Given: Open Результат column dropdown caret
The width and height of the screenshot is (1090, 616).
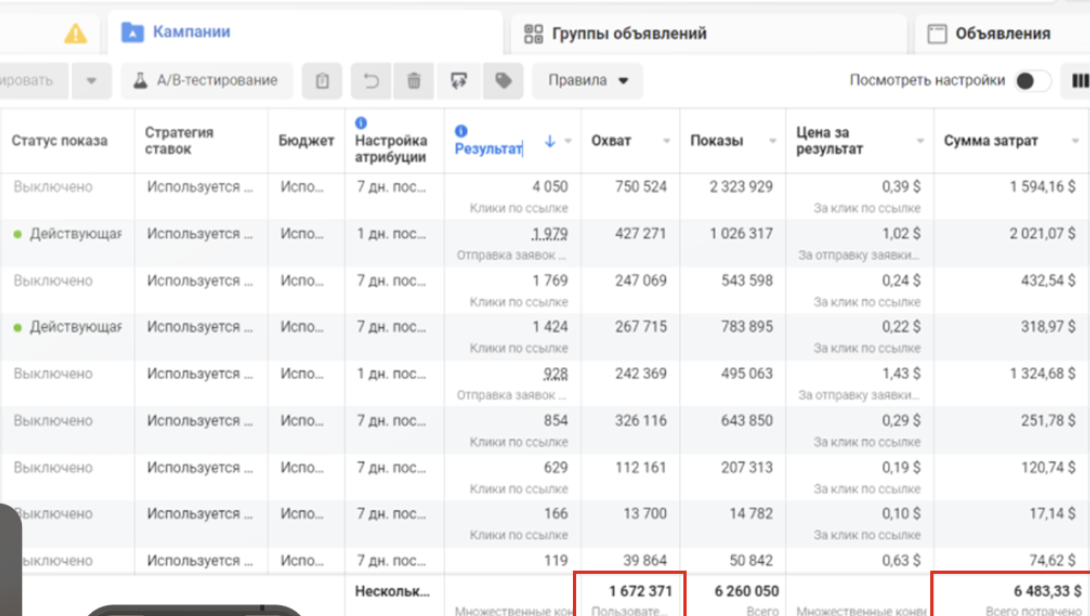Looking at the screenshot, I should tap(568, 141).
